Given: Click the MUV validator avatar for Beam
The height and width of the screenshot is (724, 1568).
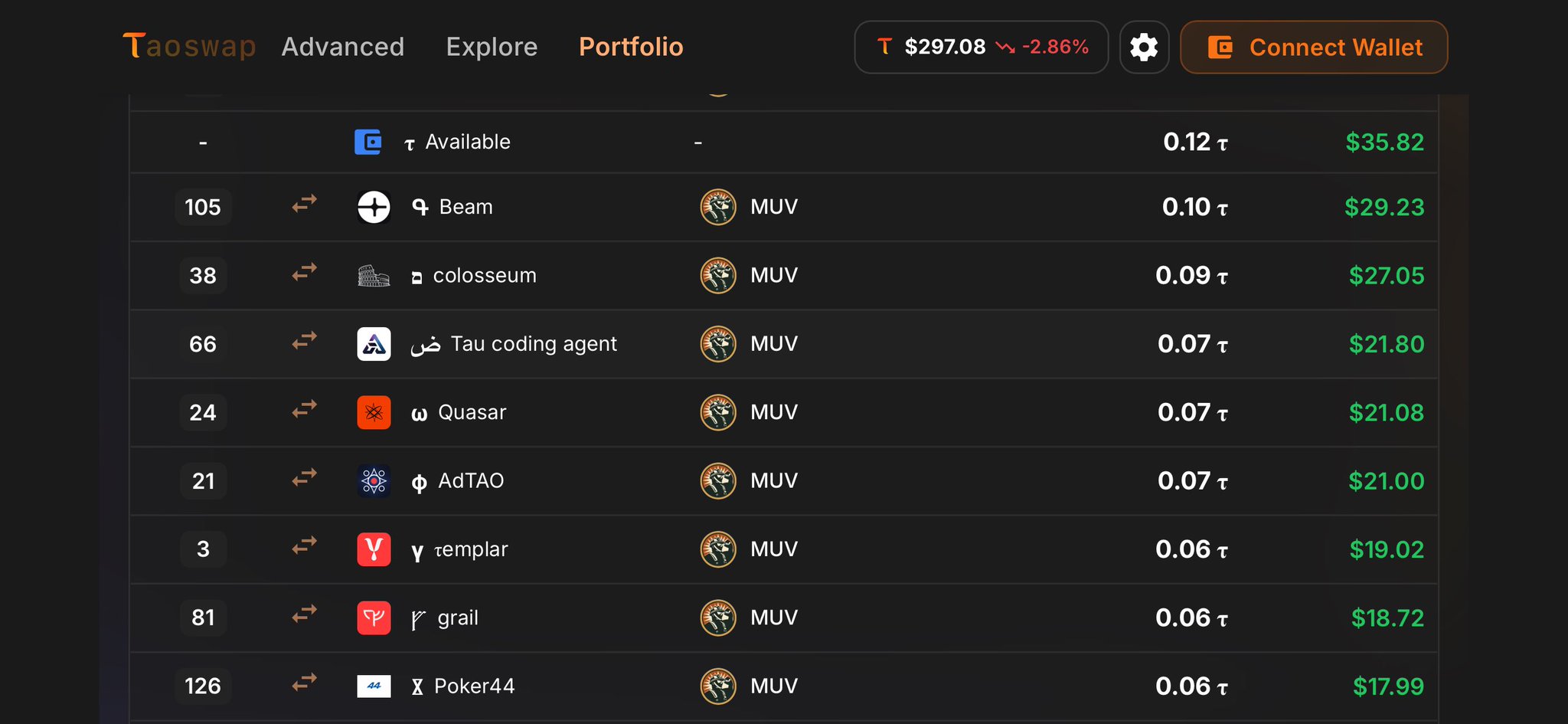Looking at the screenshot, I should pos(718,207).
